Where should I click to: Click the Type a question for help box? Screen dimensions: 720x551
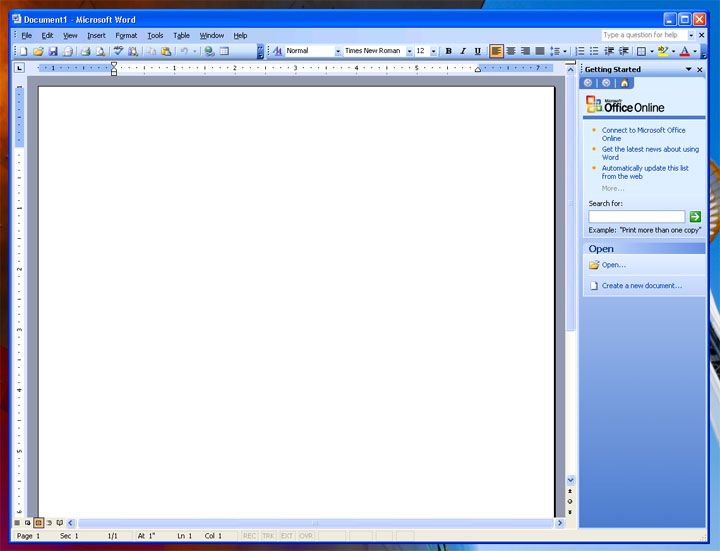[x=645, y=35]
